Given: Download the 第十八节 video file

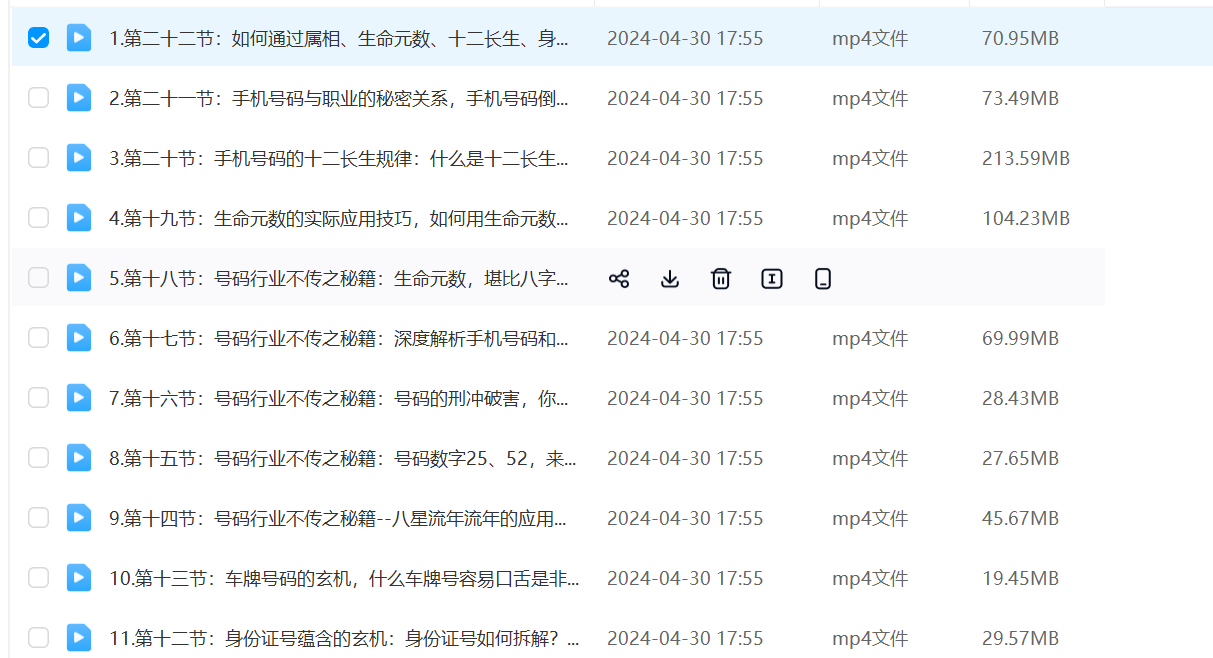Looking at the screenshot, I should coord(670,279).
